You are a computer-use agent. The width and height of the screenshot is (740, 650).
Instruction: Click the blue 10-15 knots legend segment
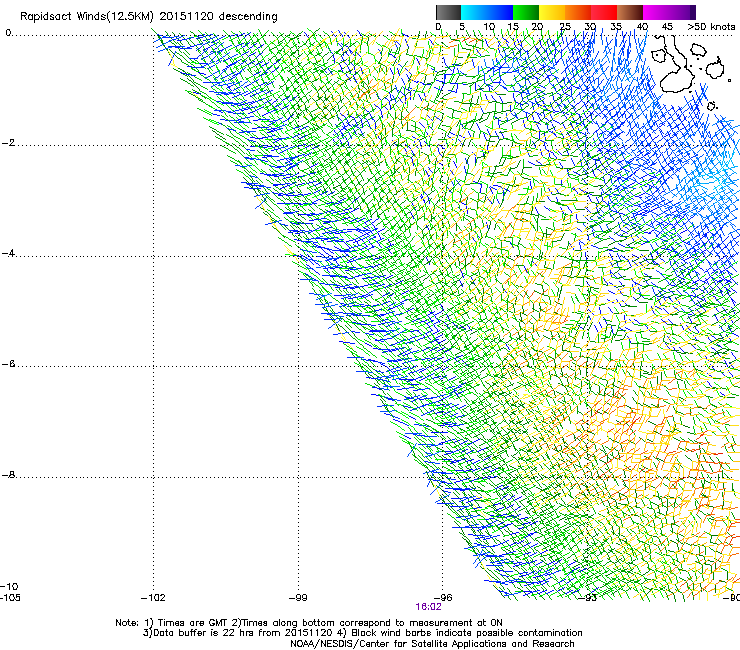[500, 12]
